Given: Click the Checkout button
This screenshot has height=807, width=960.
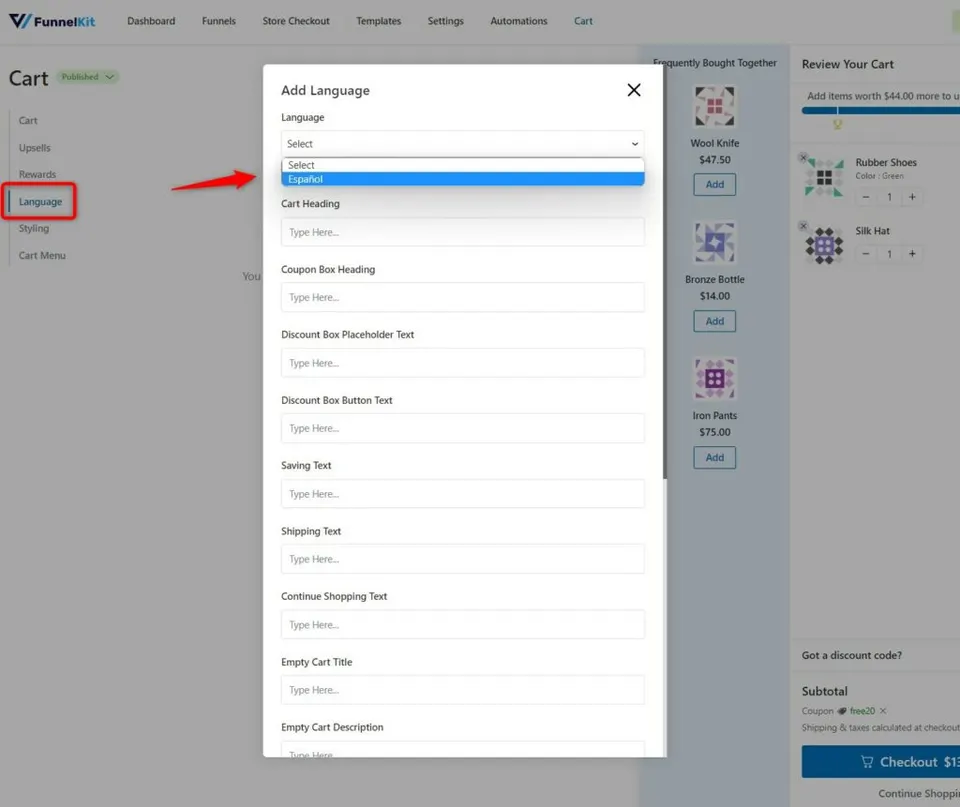Looking at the screenshot, I should tap(881, 762).
